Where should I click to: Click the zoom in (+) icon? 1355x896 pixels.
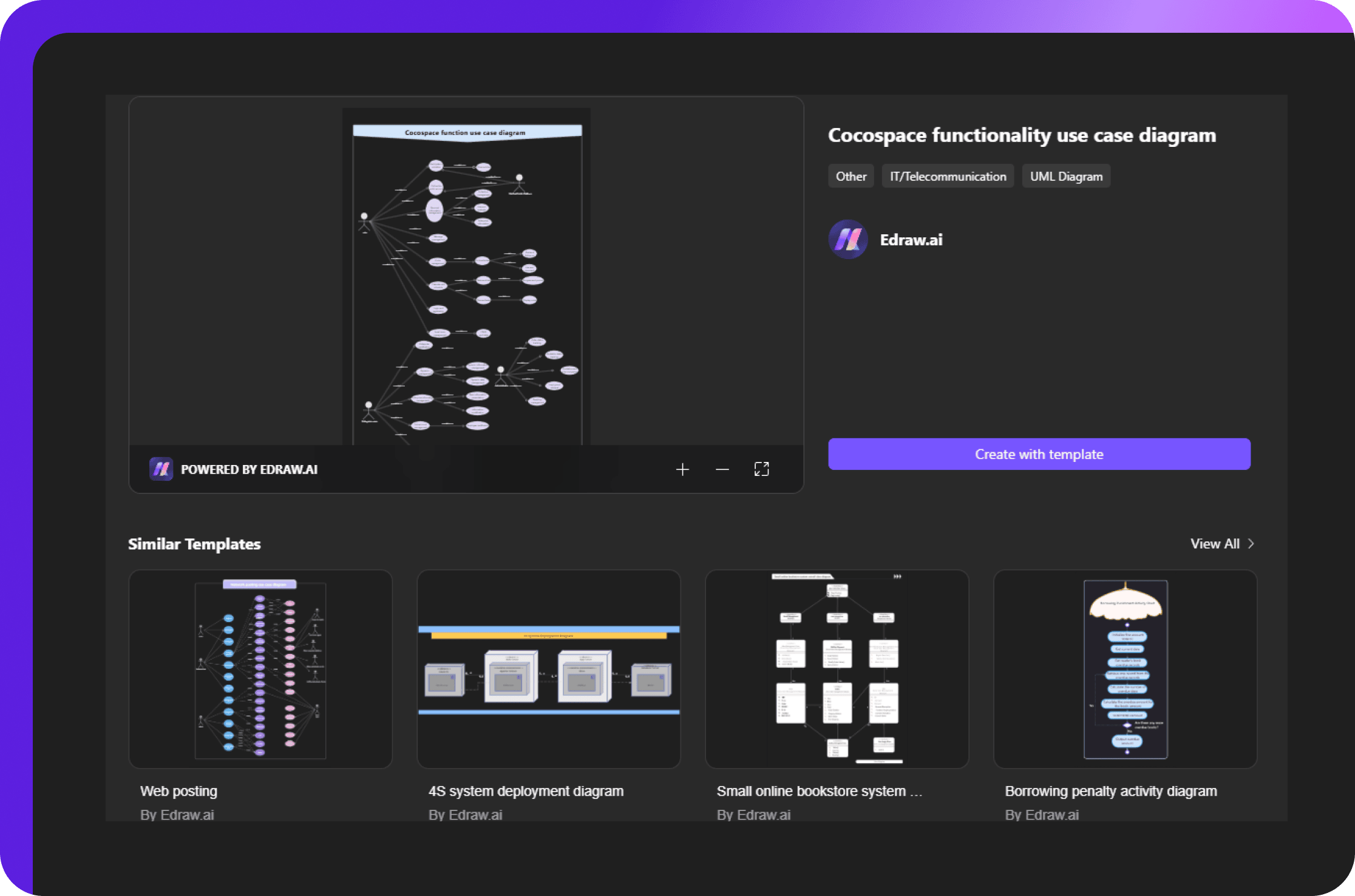(682, 469)
